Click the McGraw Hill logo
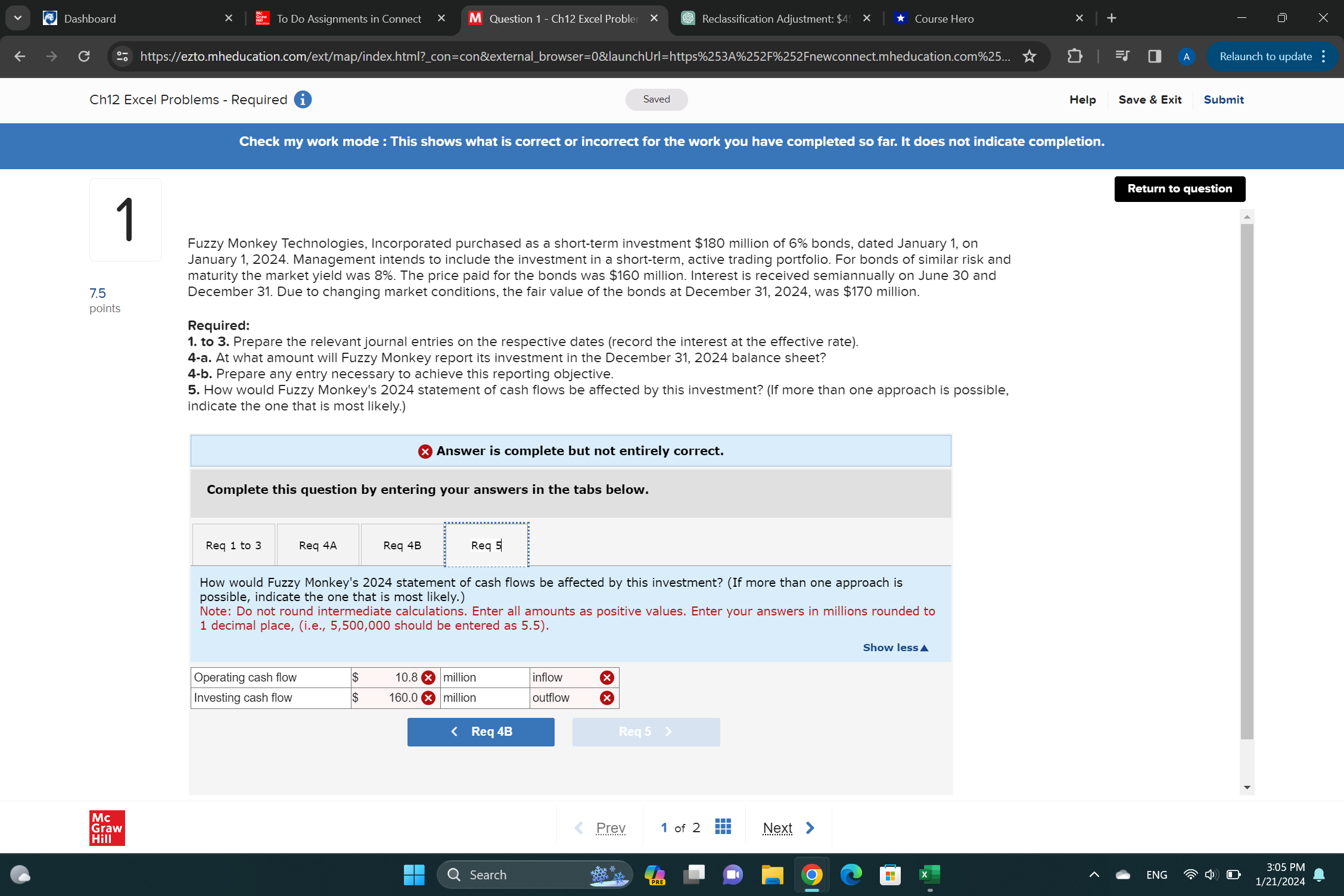This screenshot has height=896, width=1344. point(107,827)
